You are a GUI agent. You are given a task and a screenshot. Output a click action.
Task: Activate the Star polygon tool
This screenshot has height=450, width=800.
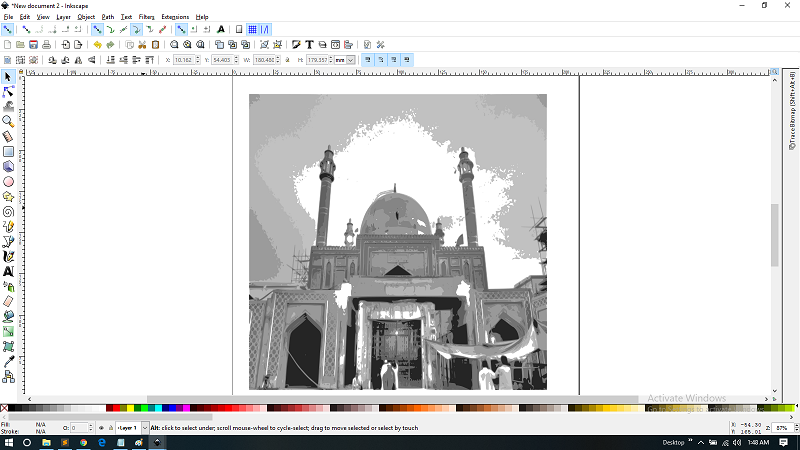(8, 197)
